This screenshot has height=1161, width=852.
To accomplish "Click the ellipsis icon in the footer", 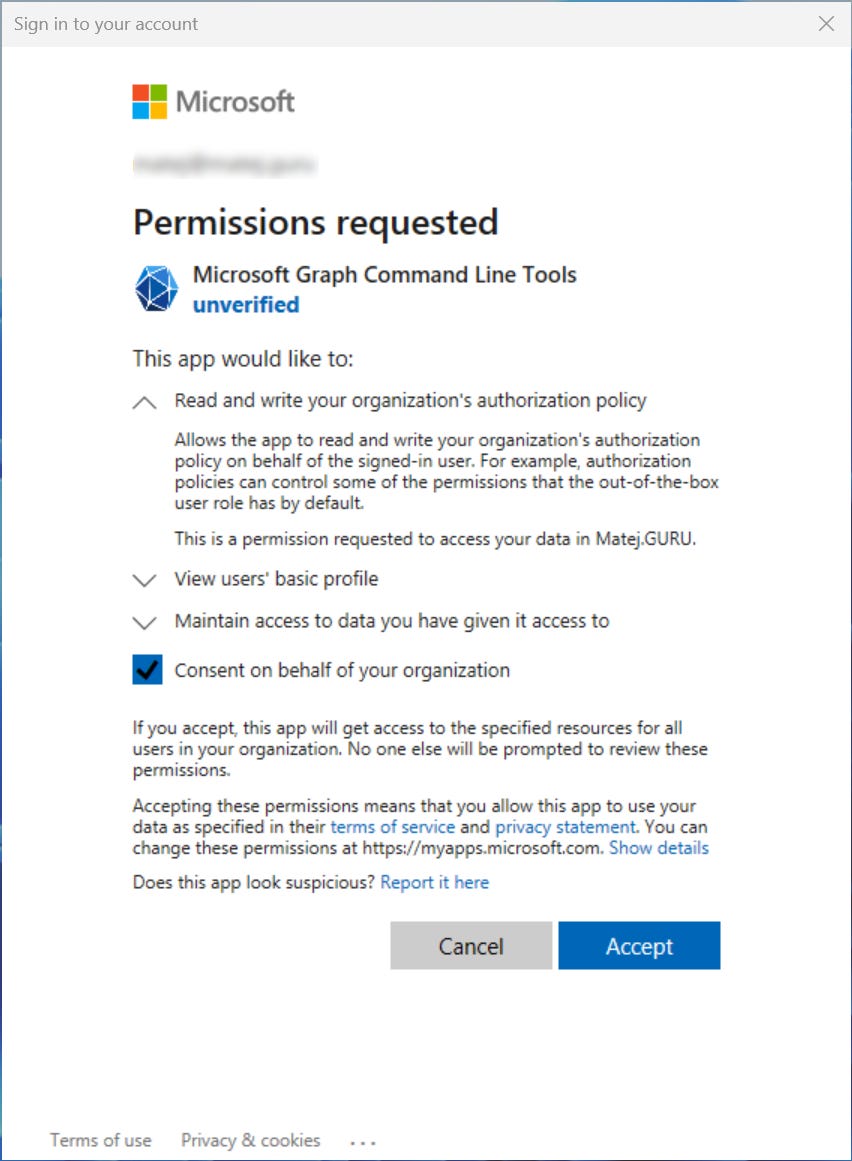I will 362,1140.
